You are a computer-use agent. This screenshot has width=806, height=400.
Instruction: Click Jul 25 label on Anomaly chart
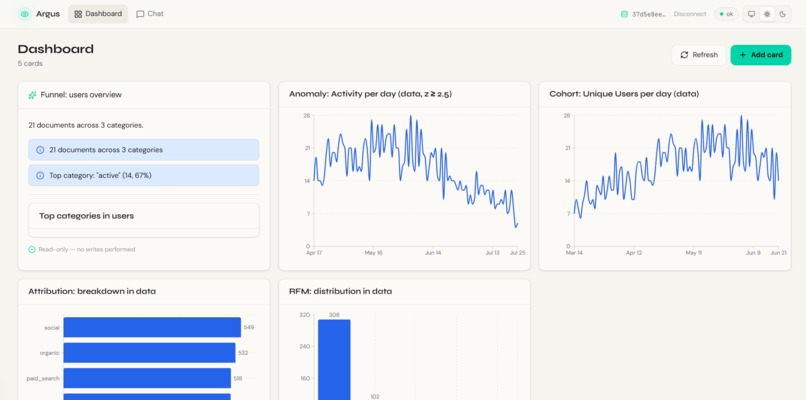click(517, 253)
